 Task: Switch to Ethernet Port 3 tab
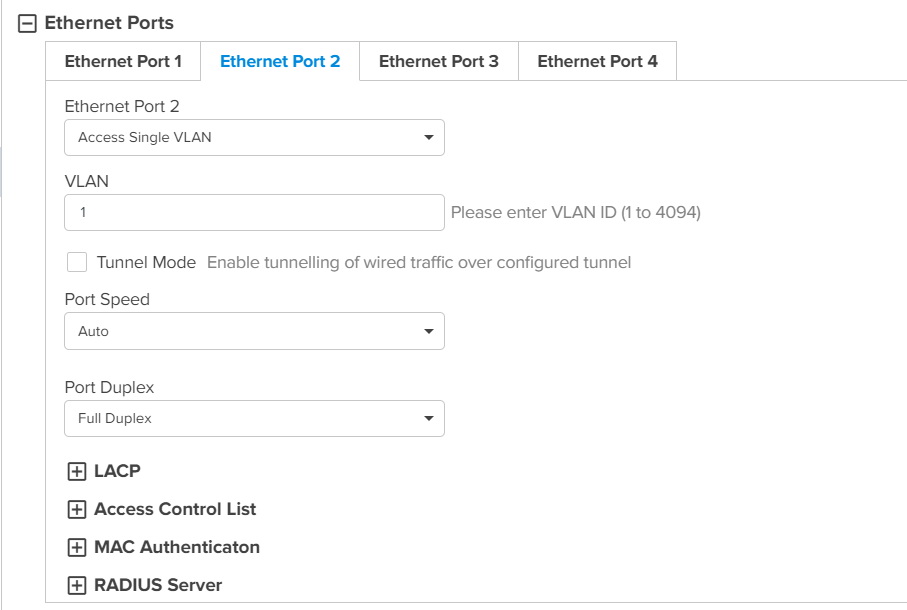coord(438,62)
